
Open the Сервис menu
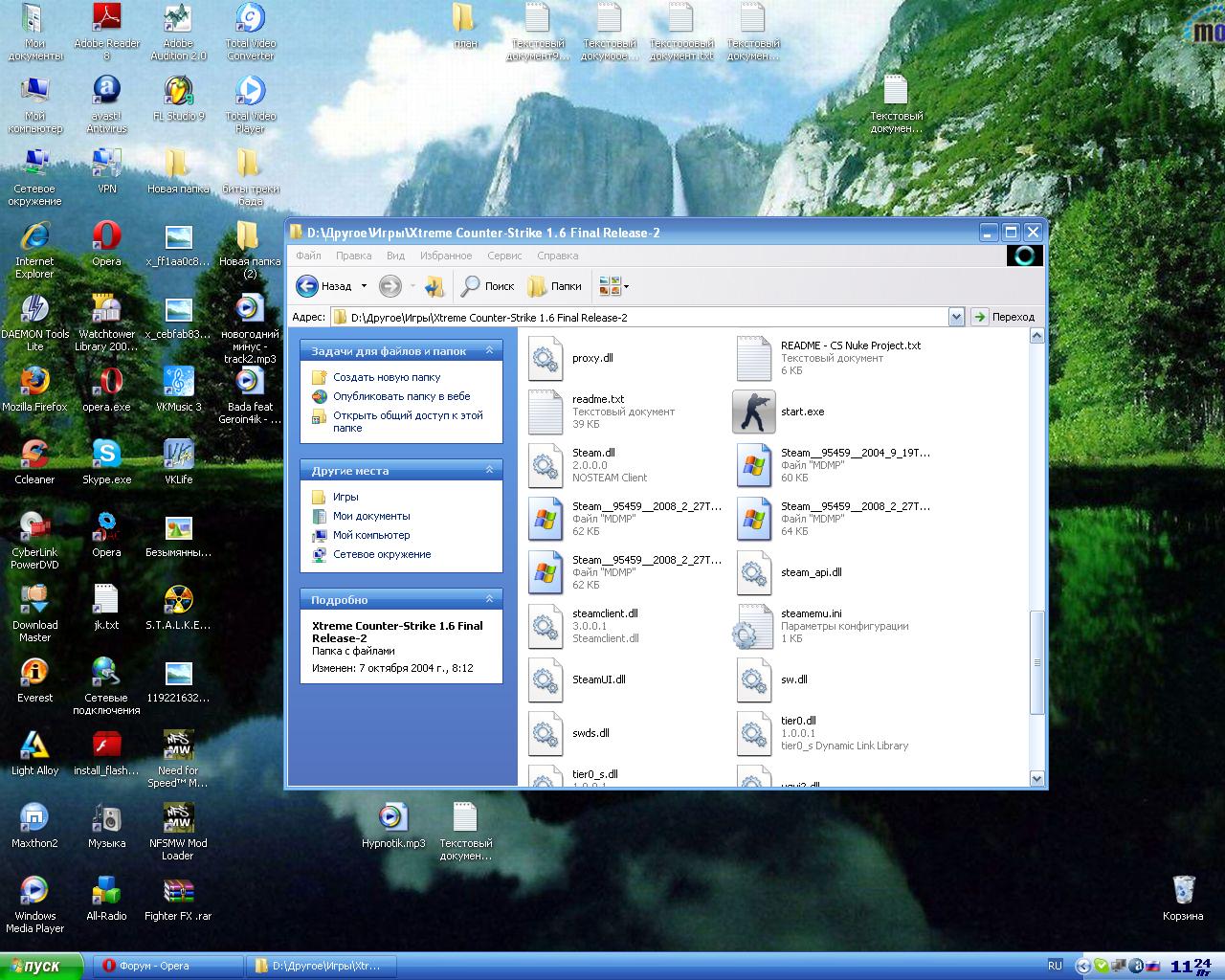pos(504,256)
